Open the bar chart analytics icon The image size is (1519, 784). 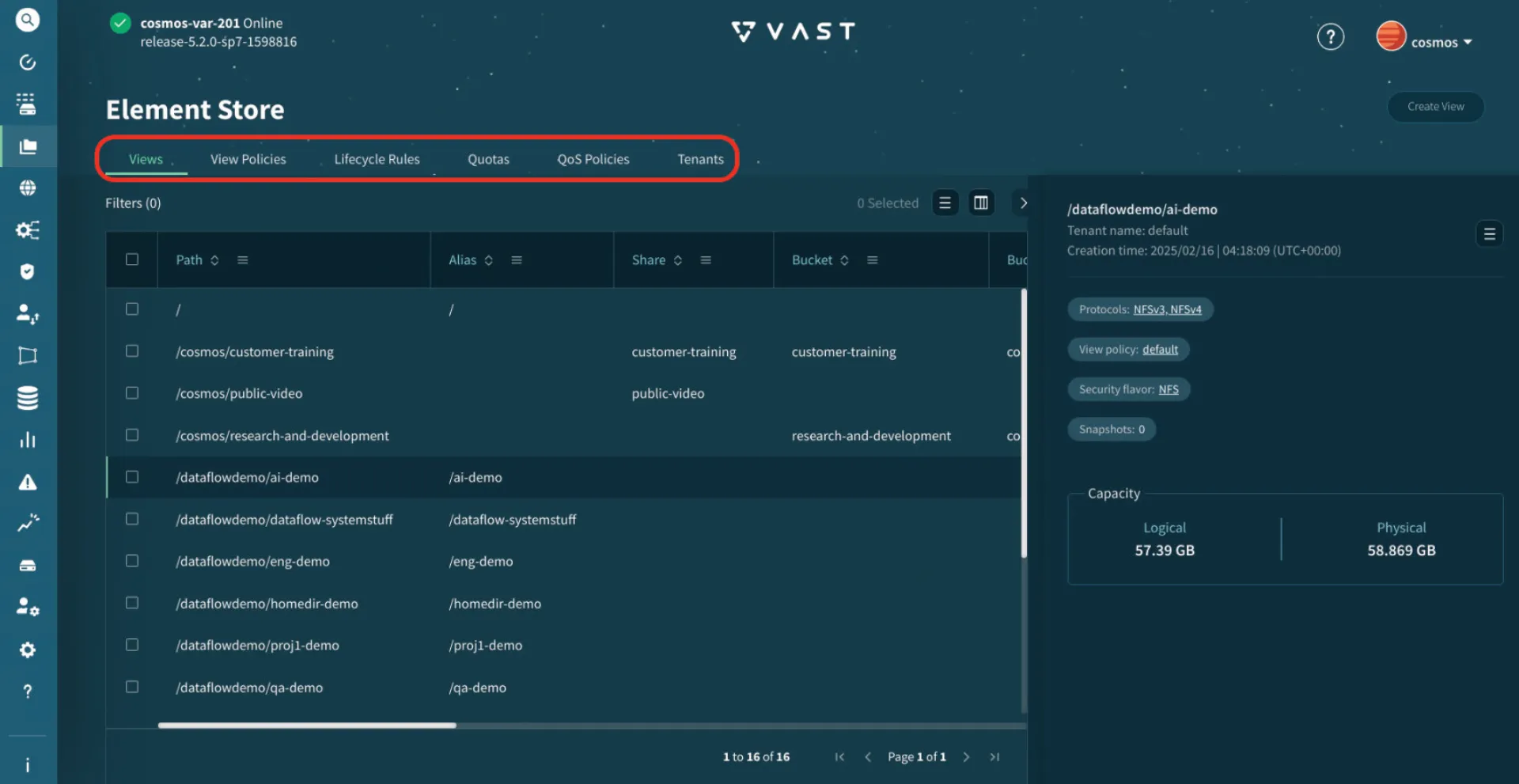point(28,440)
